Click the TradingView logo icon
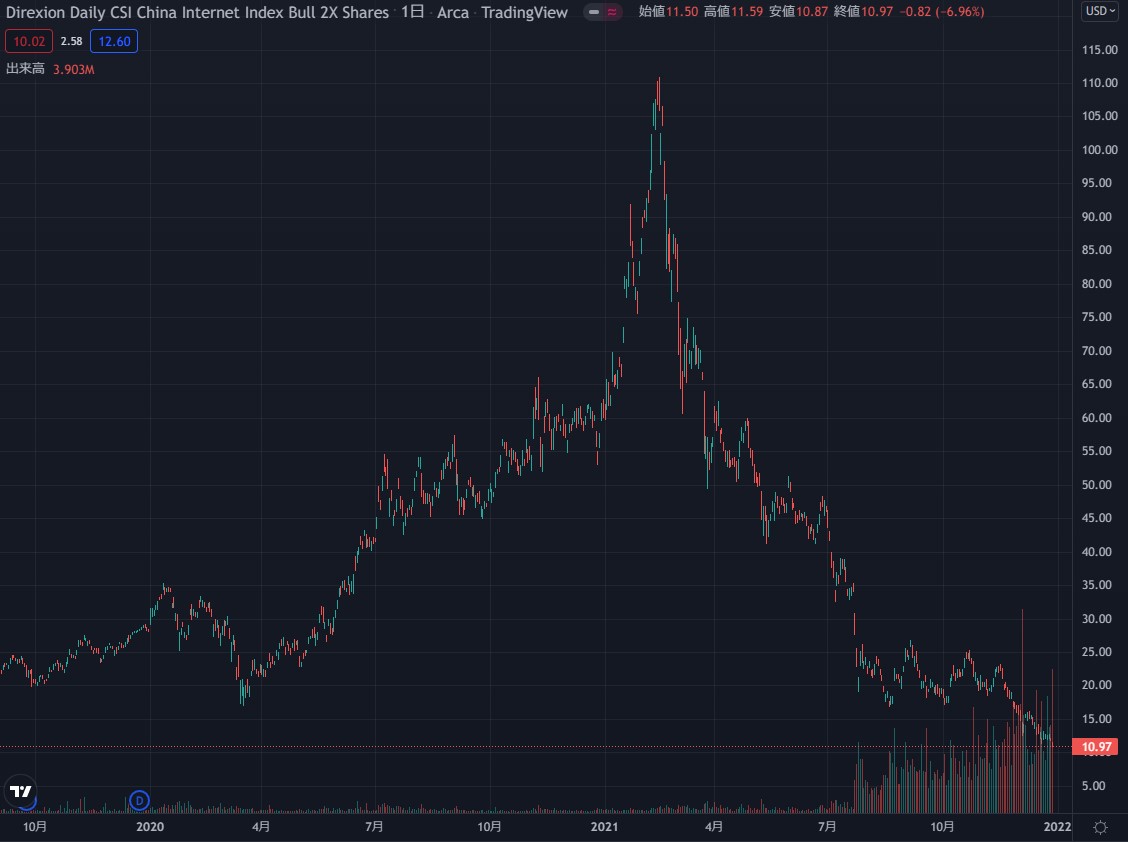The image size is (1128, 842). [20, 791]
